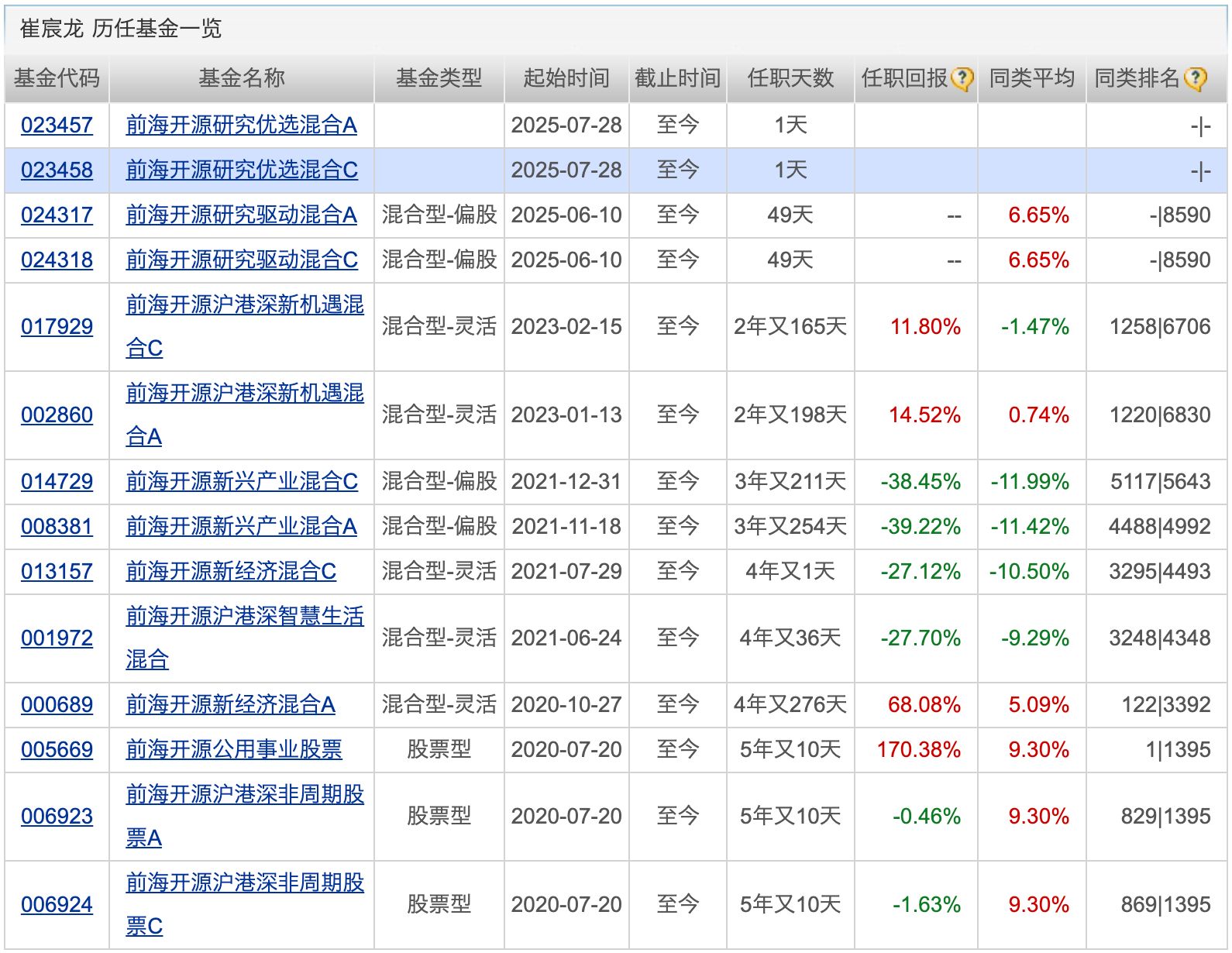Viewport: 1232px width, 953px height.
Task: Open 前海开源沪港深新机遇混合C fund page
Action: pos(244,304)
